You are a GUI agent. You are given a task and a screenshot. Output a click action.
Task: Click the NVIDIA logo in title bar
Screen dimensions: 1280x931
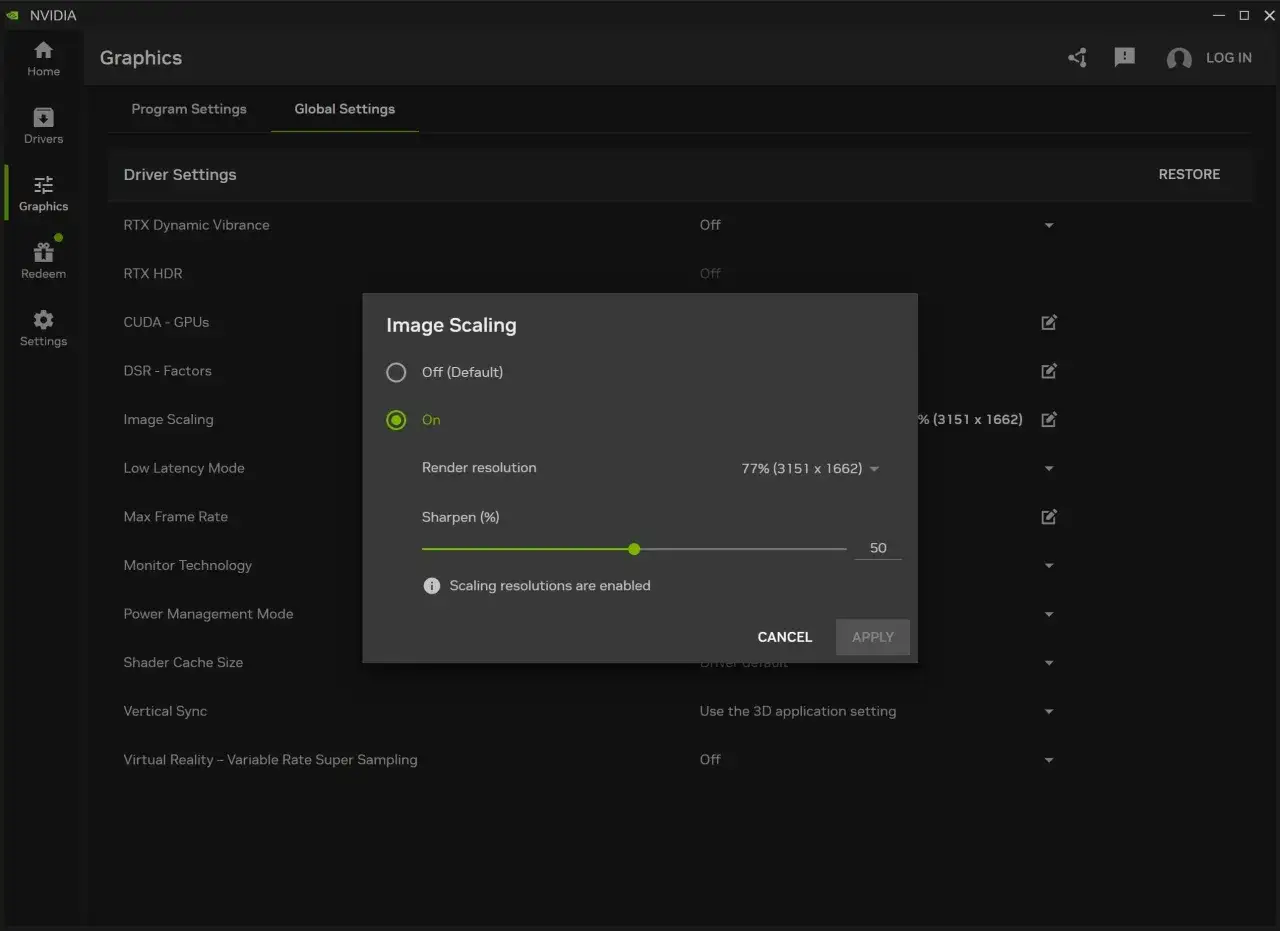coord(12,15)
